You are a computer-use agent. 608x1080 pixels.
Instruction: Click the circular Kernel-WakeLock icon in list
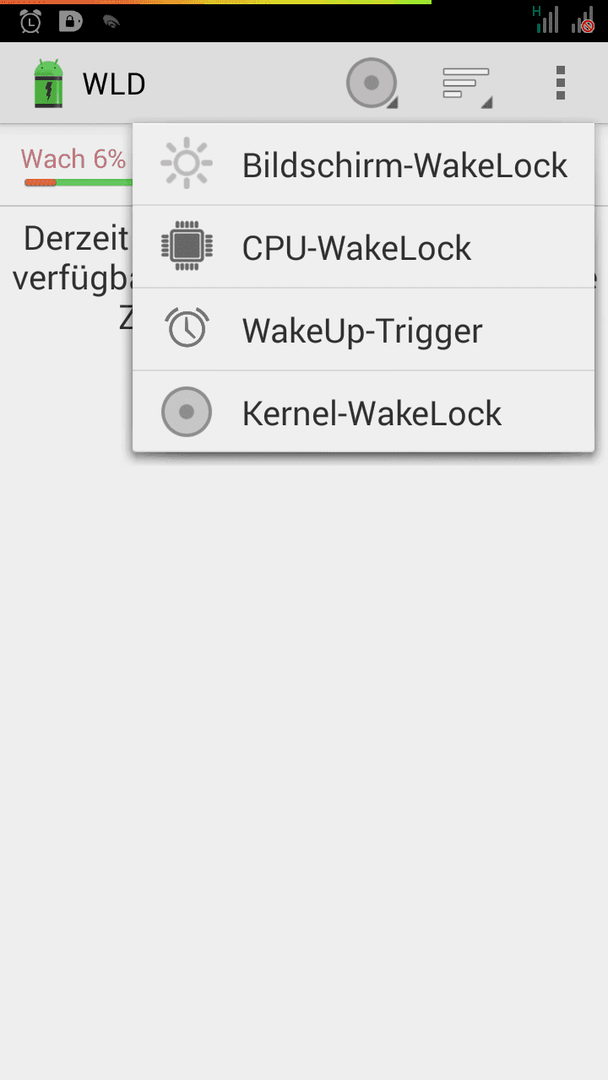click(x=187, y=412)
